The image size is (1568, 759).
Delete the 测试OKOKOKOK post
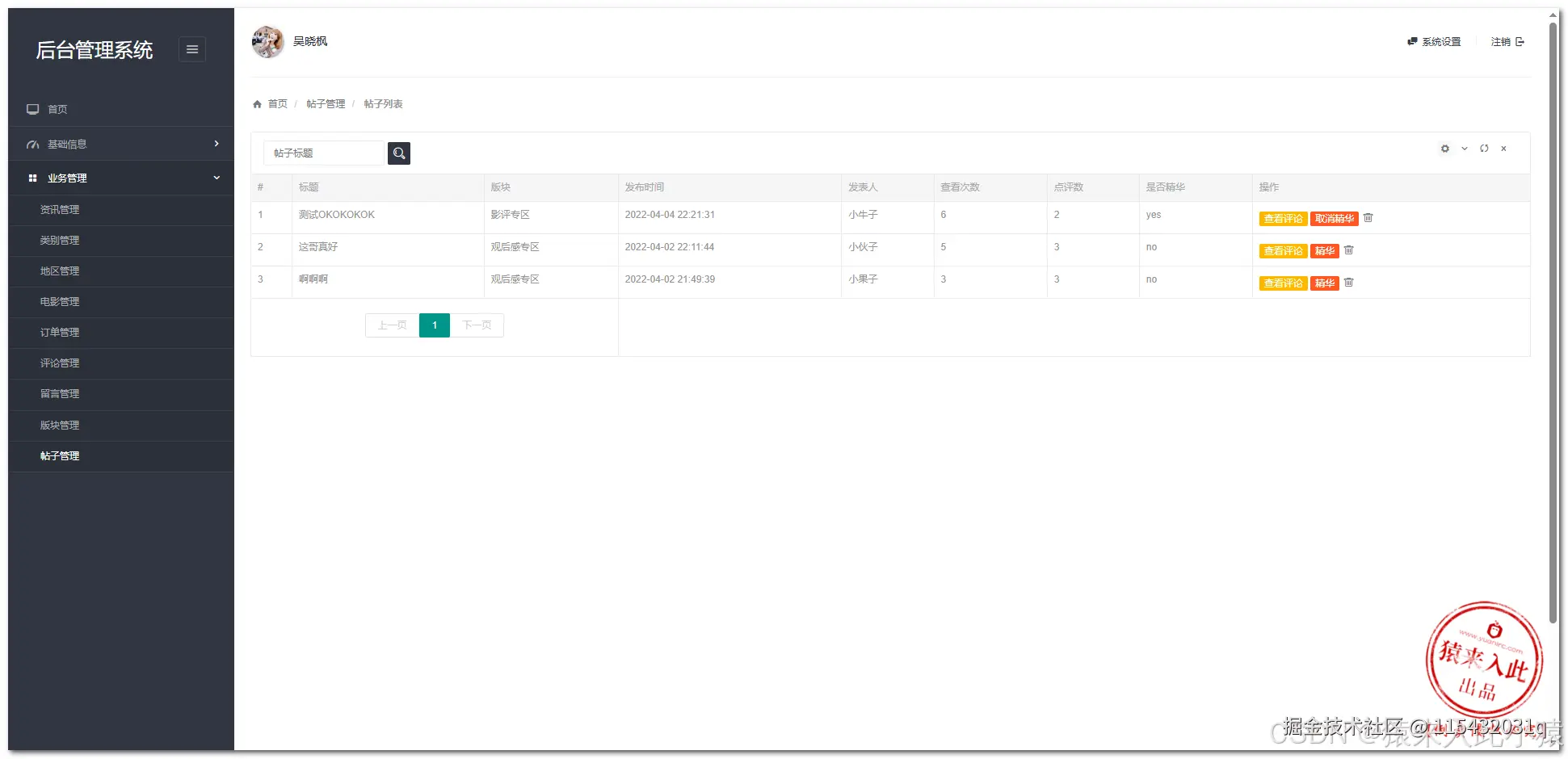(1368, 218)
